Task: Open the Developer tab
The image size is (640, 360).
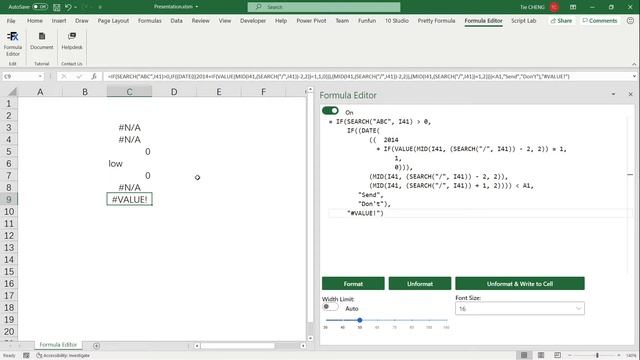Action: [x=253, y=20]
